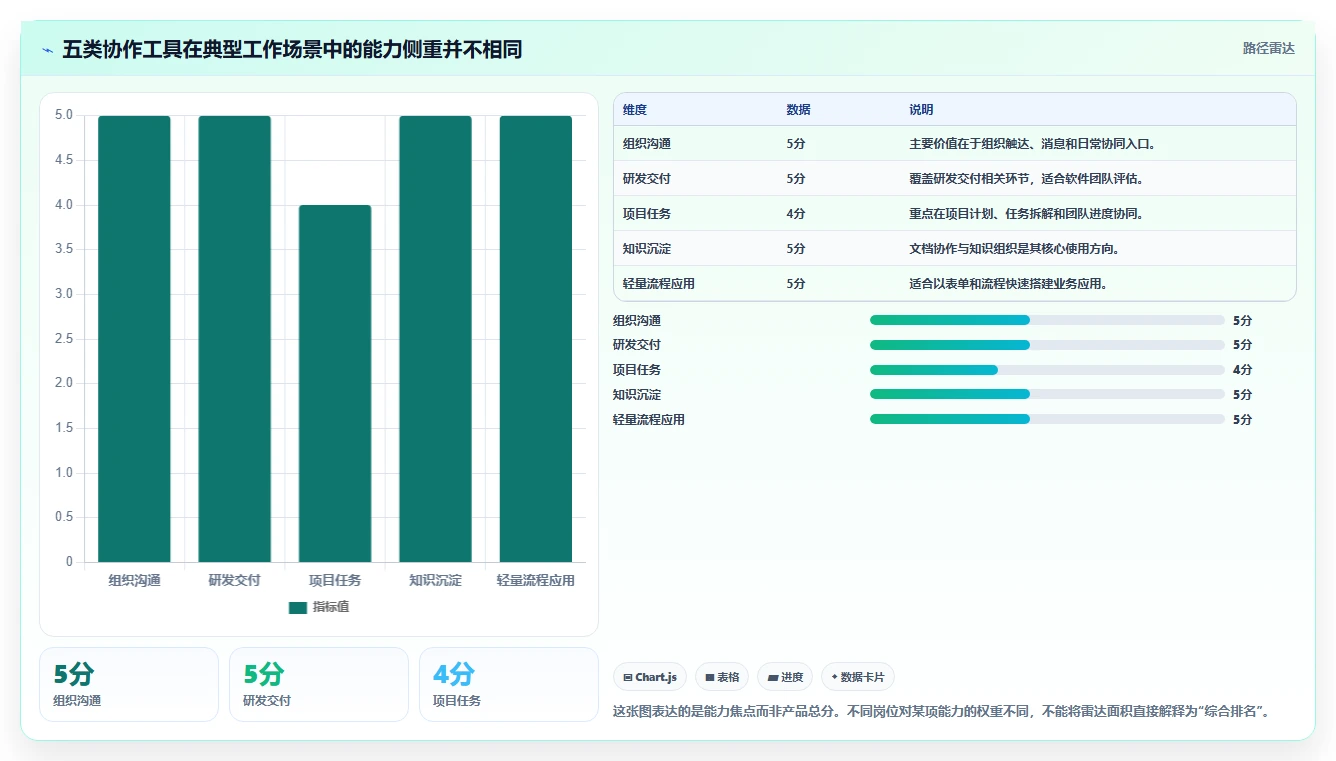Click the 轻量流程应用 bar in the chart

pyautogui.click(x=536, y=339)
